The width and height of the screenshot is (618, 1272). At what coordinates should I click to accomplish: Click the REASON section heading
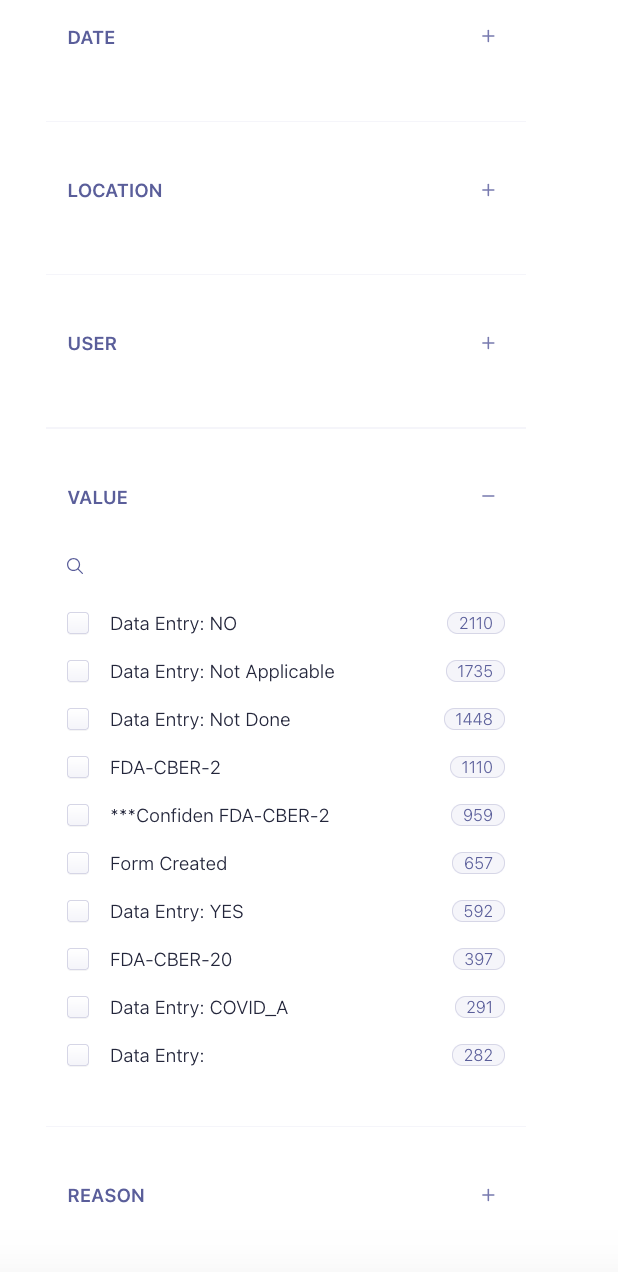coord(106,1196)
